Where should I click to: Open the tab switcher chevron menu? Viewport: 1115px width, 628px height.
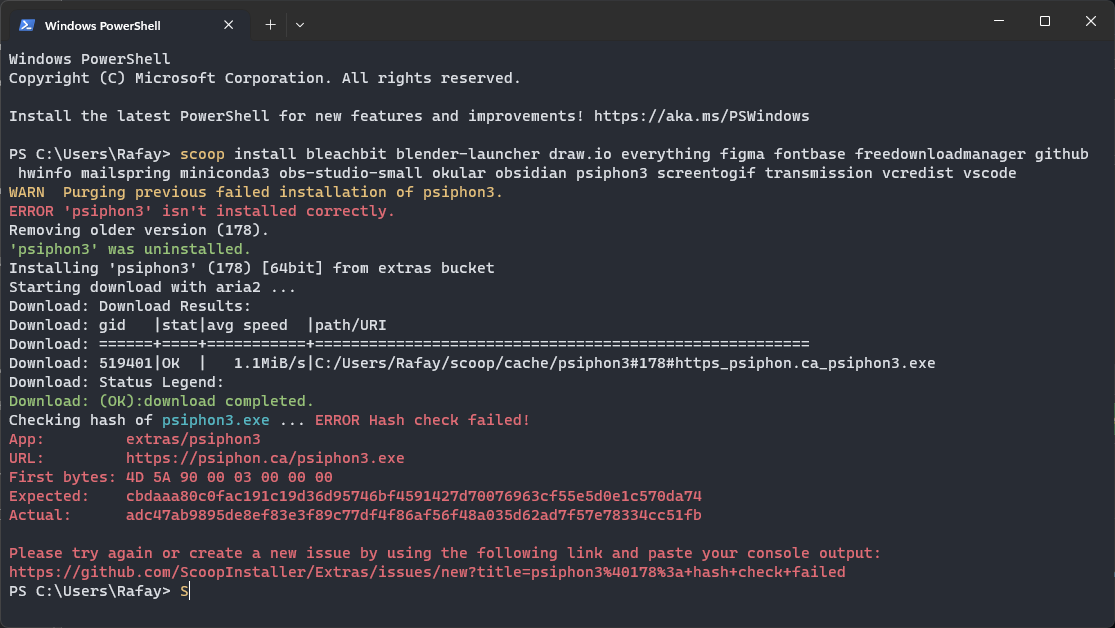[299, 25]
